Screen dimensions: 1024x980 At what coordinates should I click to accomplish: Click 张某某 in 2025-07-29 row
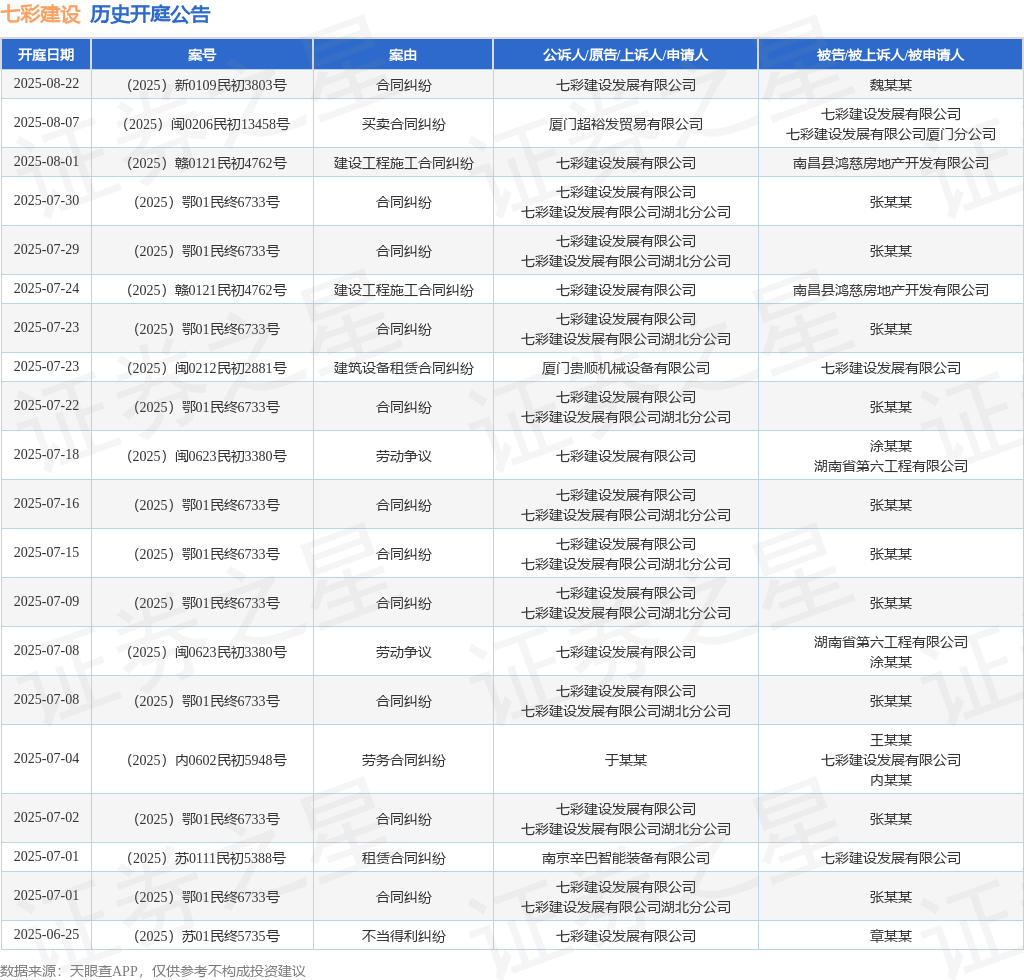click(x=891, y=251)
